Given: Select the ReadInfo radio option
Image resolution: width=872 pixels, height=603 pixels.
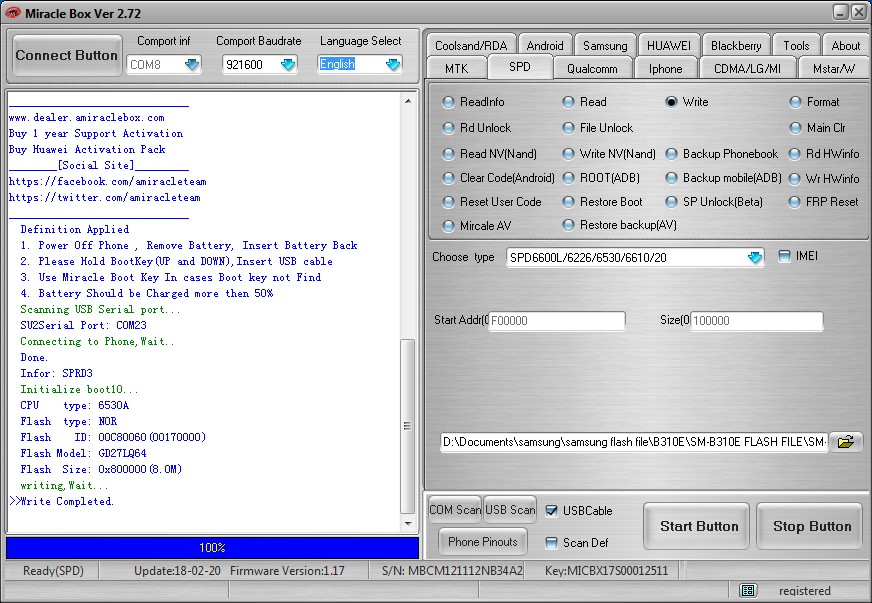Looking at the screenshot, I should [448, 102].
